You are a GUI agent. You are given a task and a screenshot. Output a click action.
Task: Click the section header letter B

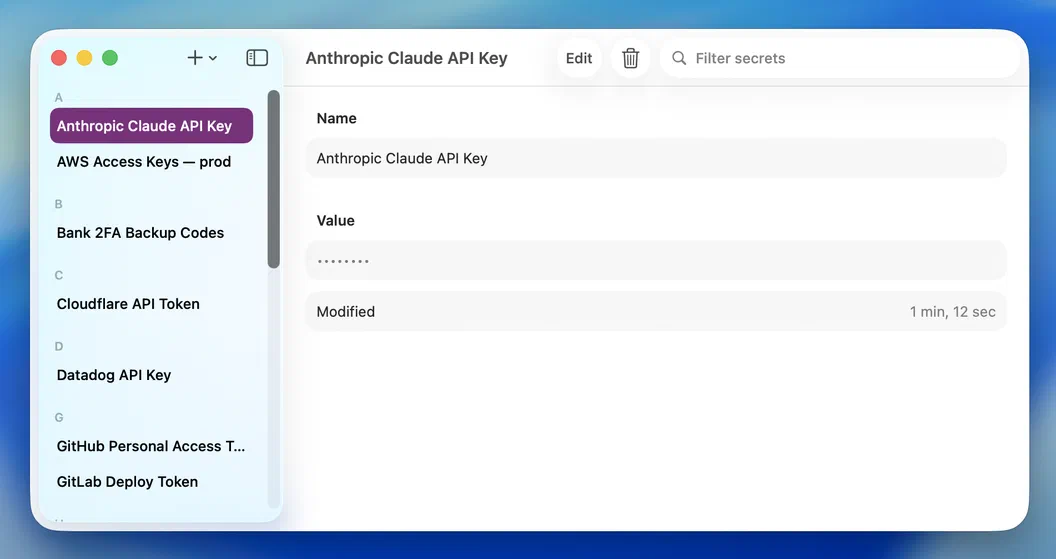(x=59, y=204)
